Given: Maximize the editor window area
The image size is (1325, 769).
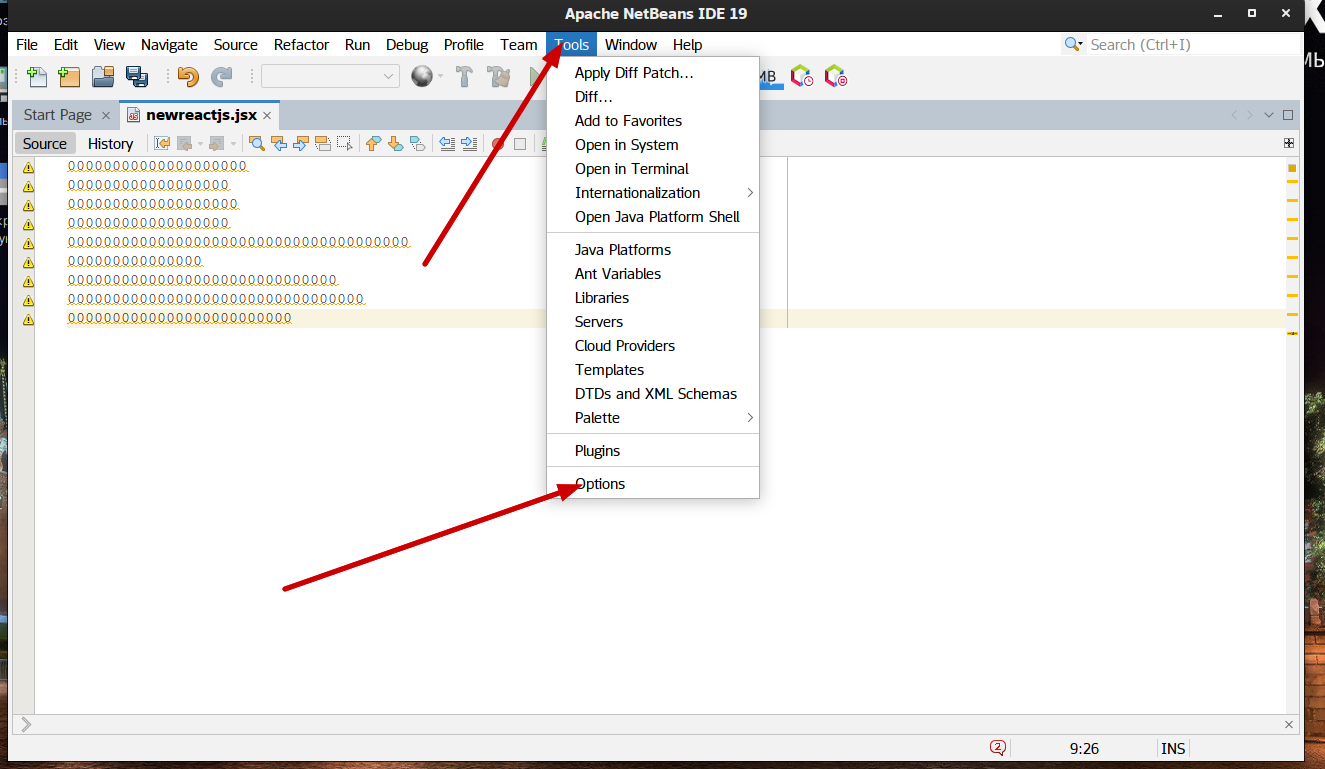Looking at the screenshot, I should click(1288, 115).
